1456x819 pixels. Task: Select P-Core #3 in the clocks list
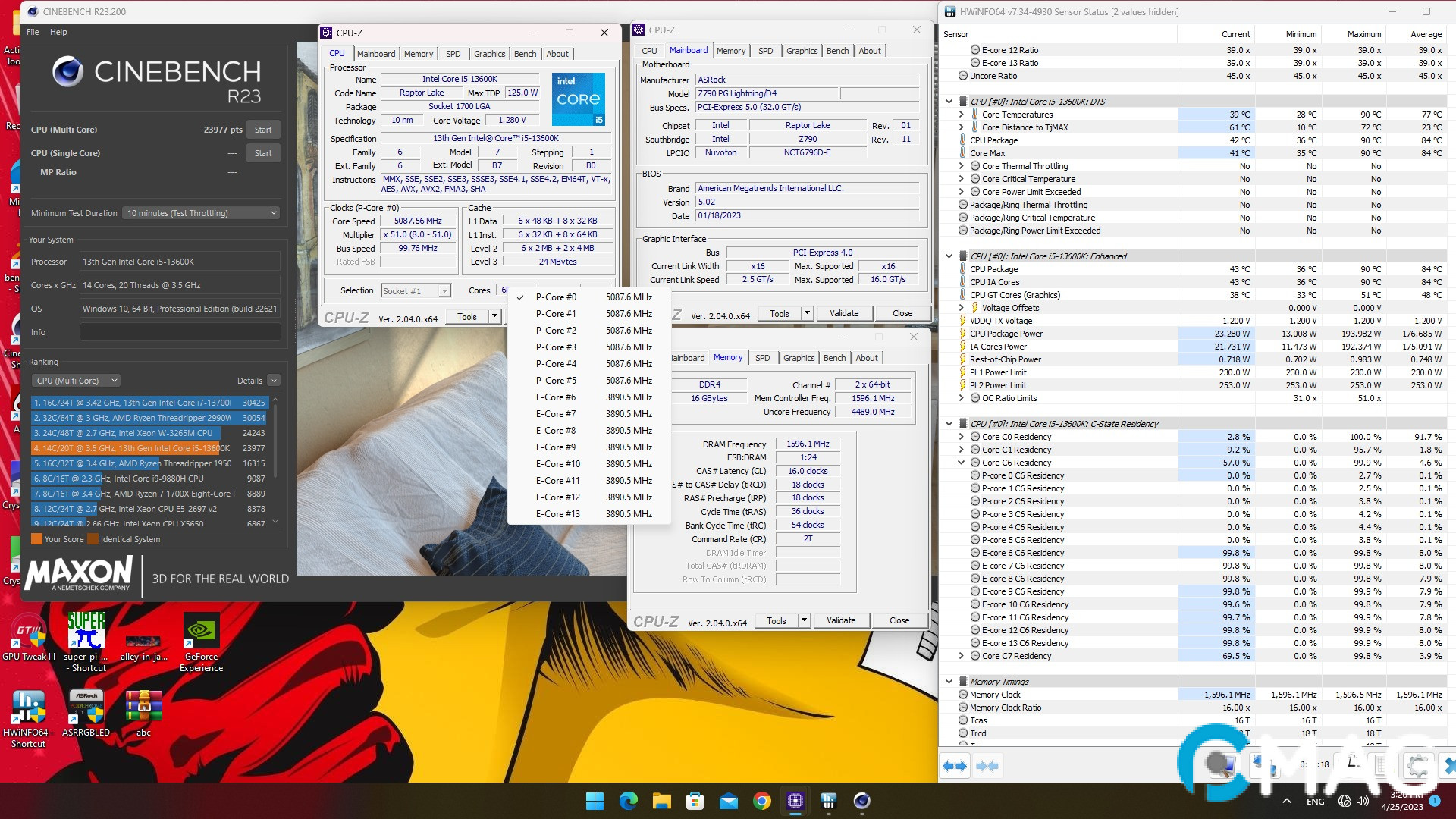556,347
